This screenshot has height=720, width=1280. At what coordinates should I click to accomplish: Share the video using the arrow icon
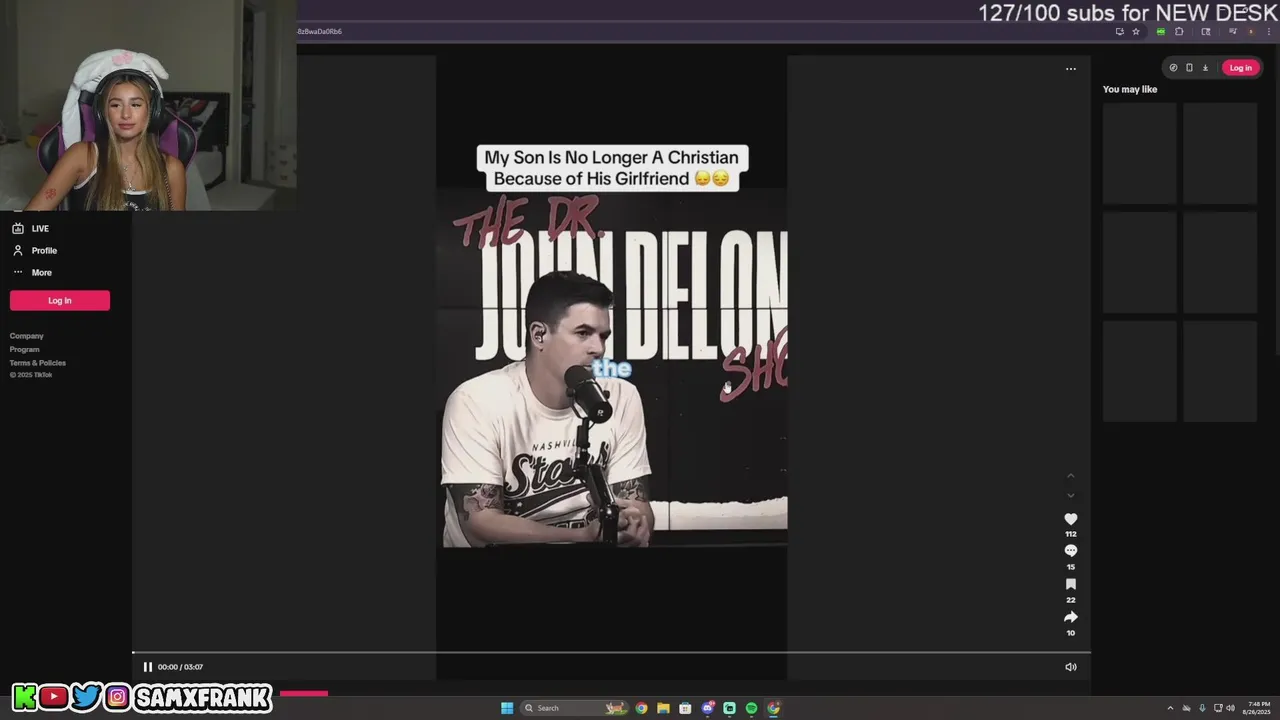coord(1070,617)
